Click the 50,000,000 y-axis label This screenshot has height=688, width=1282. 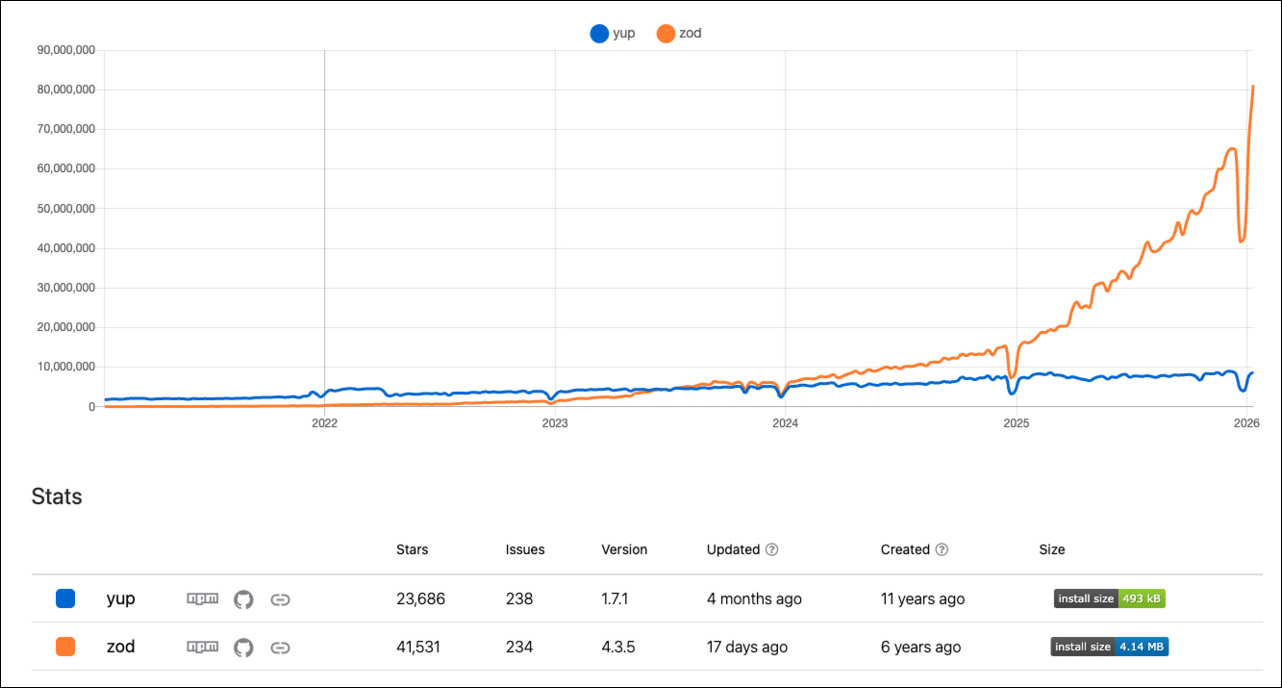pyautogui.click(x=65, y=209)
